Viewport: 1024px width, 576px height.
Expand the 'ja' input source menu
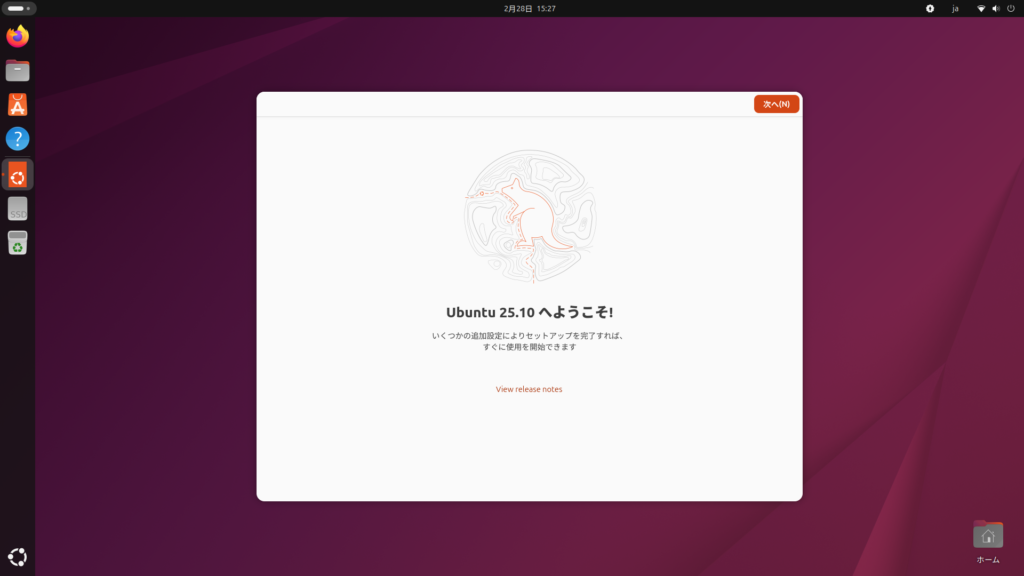coord(955,8)
